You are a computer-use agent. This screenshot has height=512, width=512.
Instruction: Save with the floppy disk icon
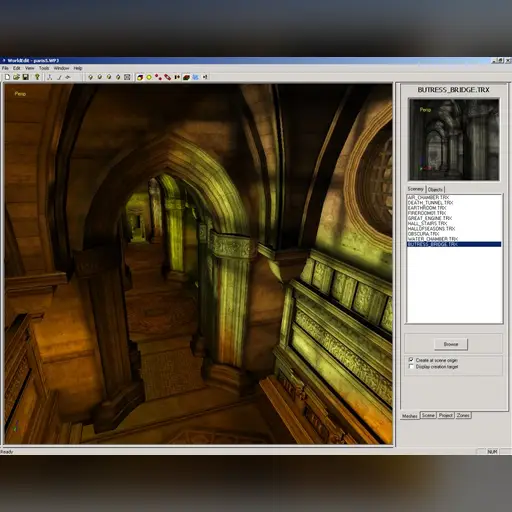pos(25,77)
